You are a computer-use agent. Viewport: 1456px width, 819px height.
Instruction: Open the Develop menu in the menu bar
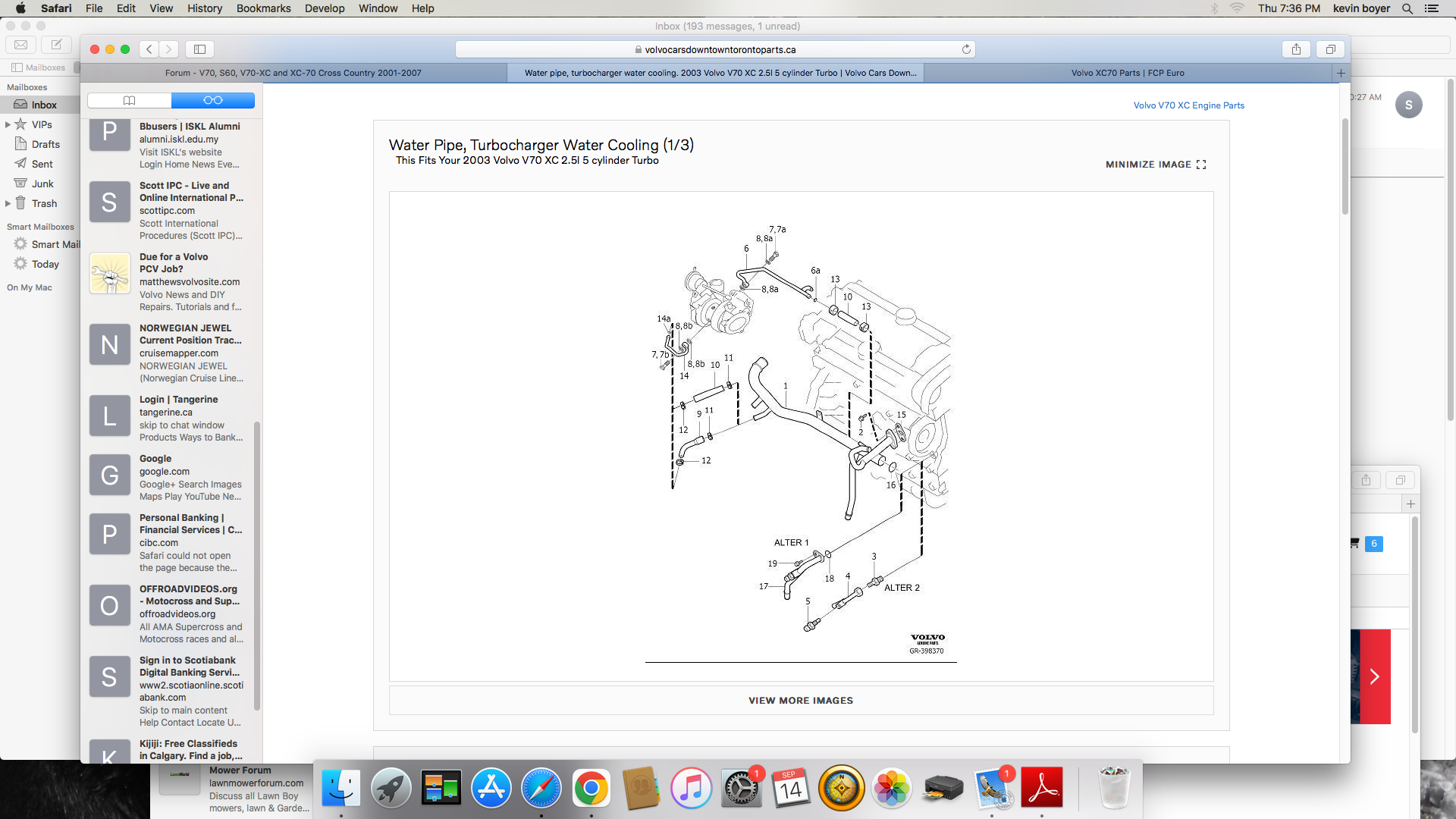325,8
